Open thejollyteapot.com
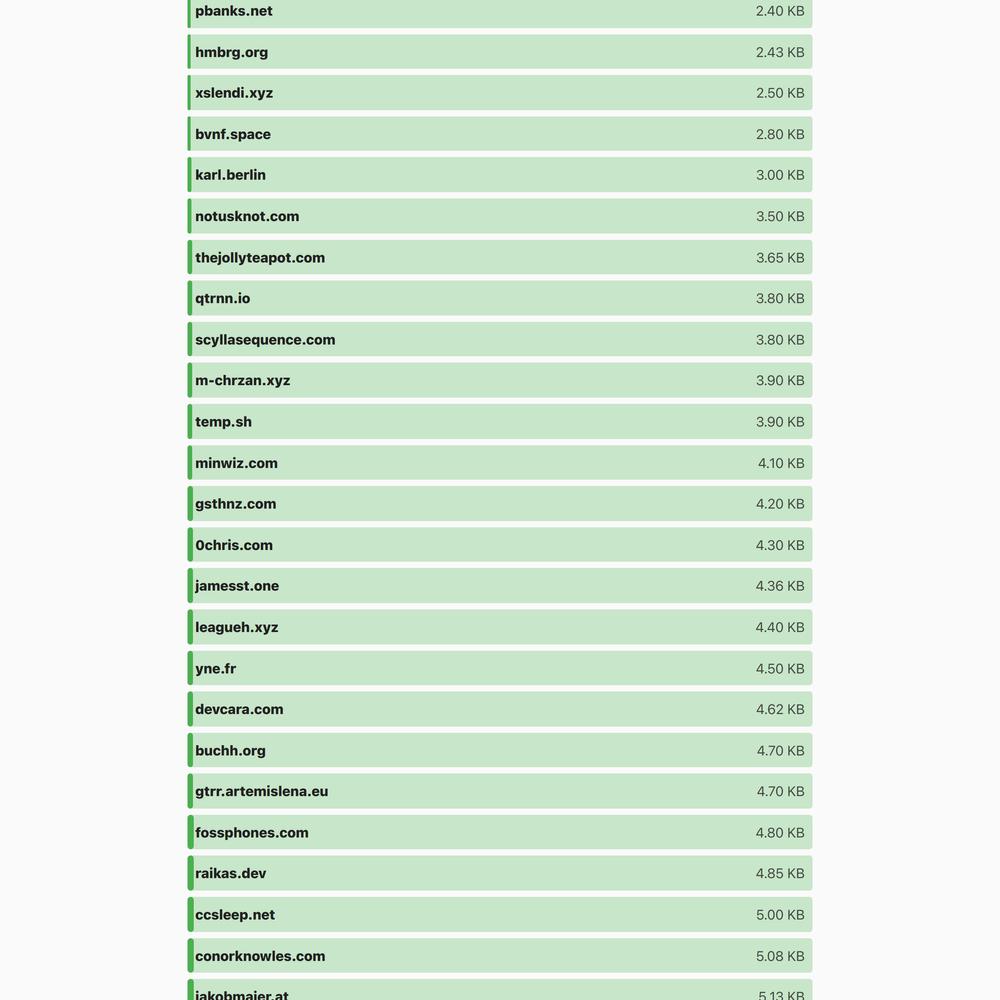The width and height of the screenshot is (1000, 1000). 260,258
